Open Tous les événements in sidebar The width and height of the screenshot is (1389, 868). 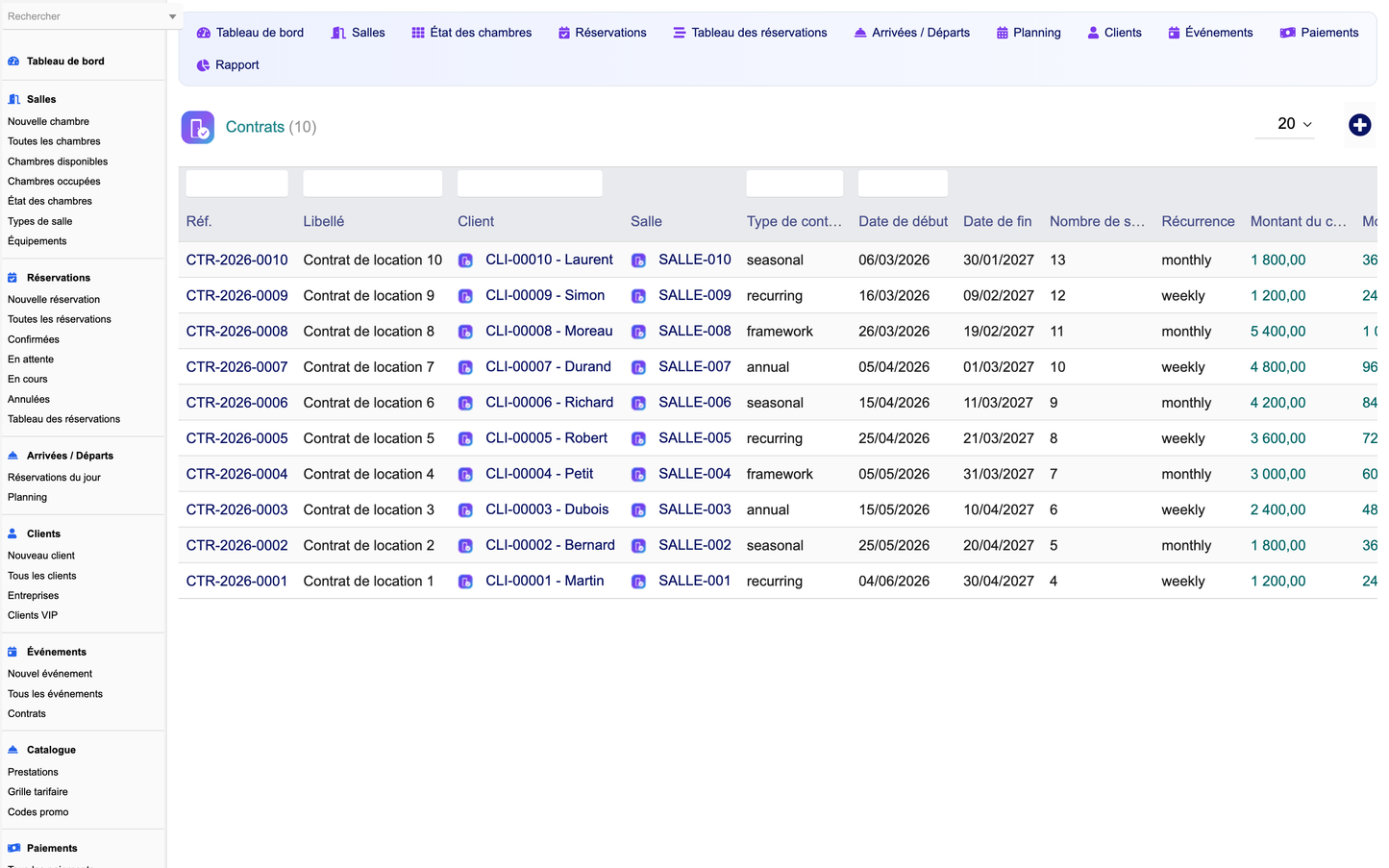tap(55, 694)
